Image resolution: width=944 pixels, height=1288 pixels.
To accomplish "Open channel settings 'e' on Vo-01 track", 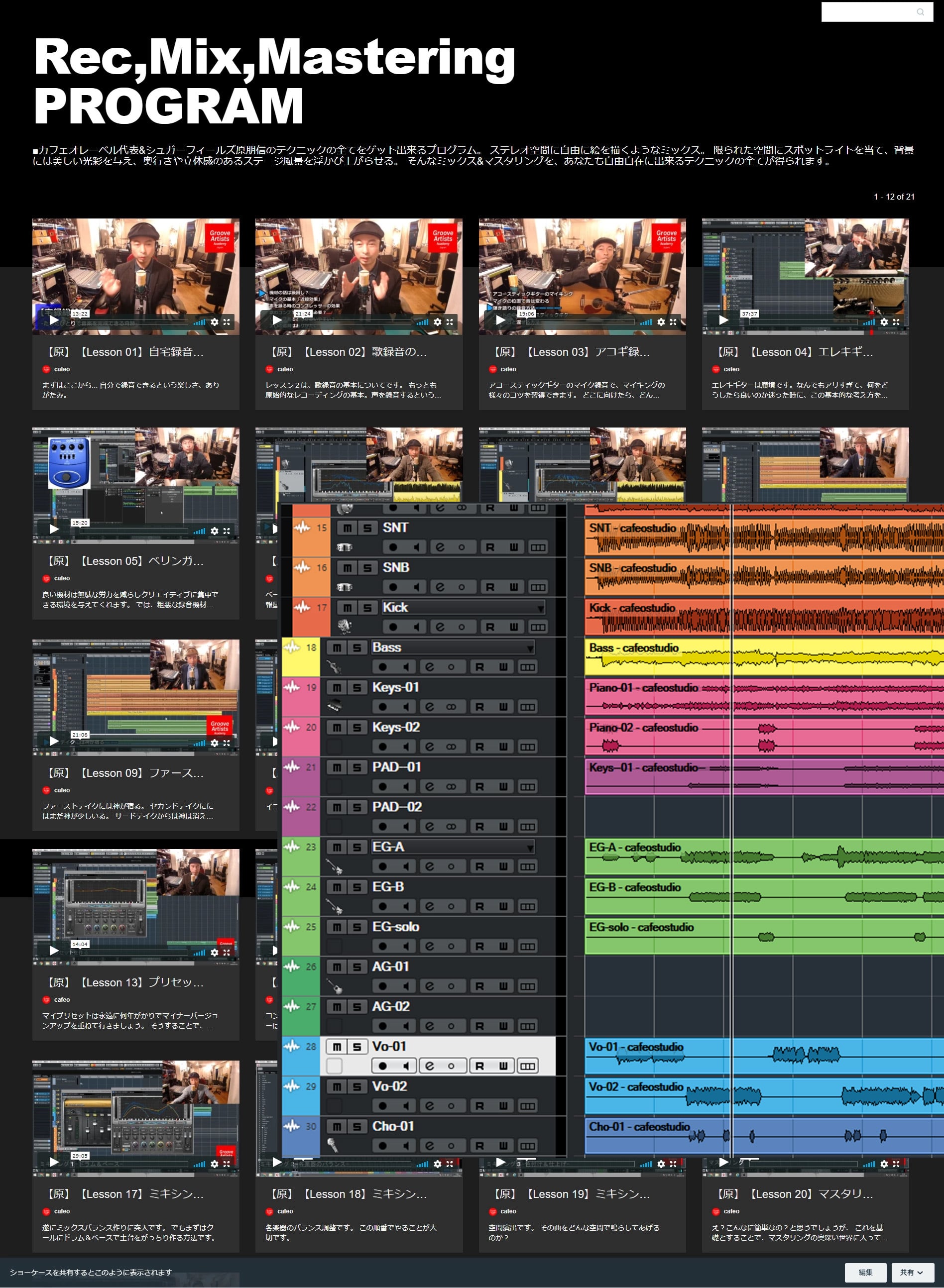I will pyautogui.click(x=429, y=1066).
